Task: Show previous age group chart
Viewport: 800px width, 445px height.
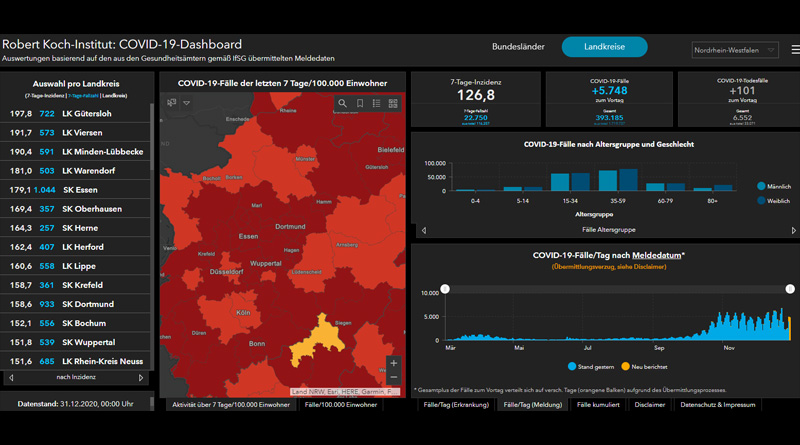Action: pos(424,231)
